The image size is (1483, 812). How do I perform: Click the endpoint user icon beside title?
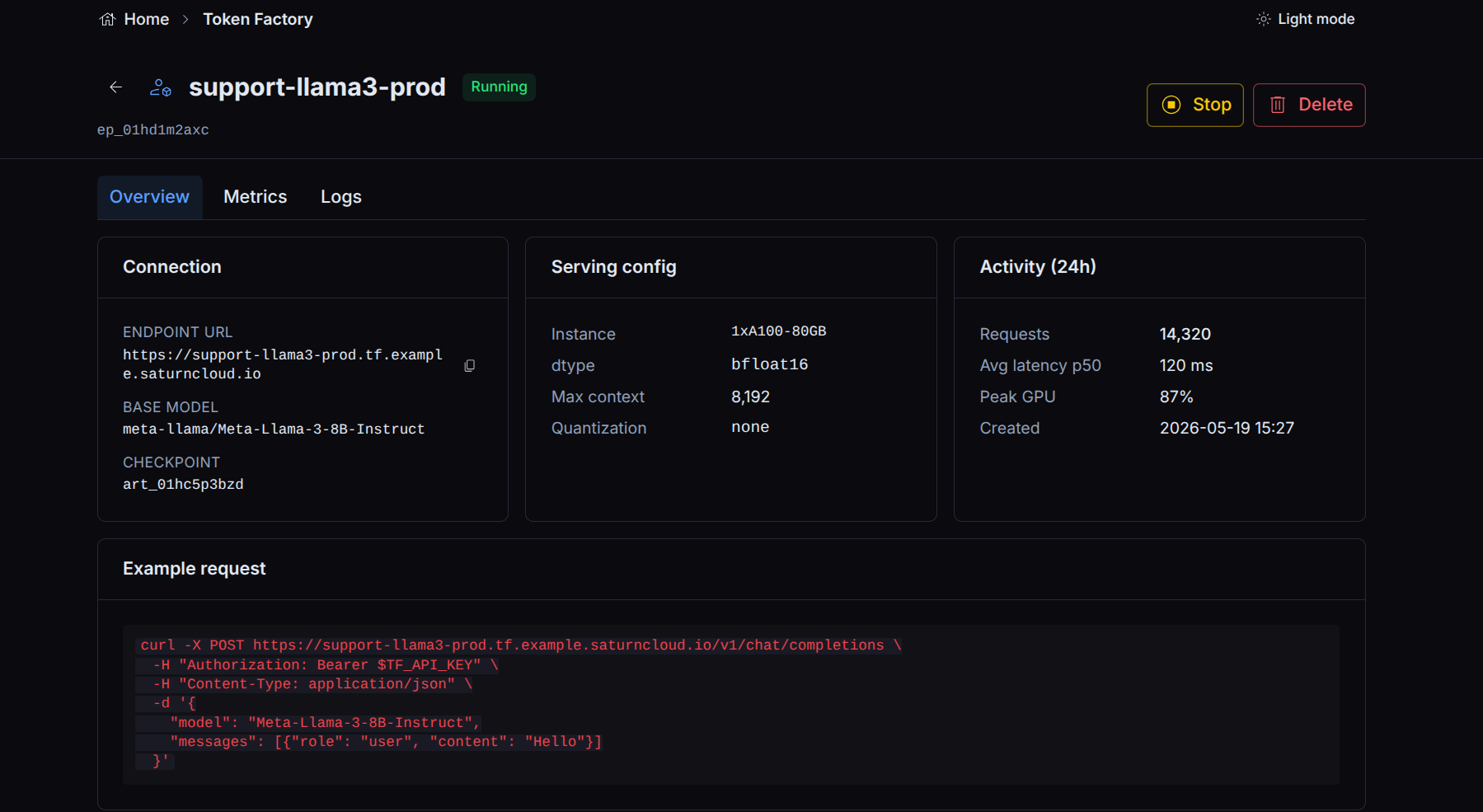[160, 87]
